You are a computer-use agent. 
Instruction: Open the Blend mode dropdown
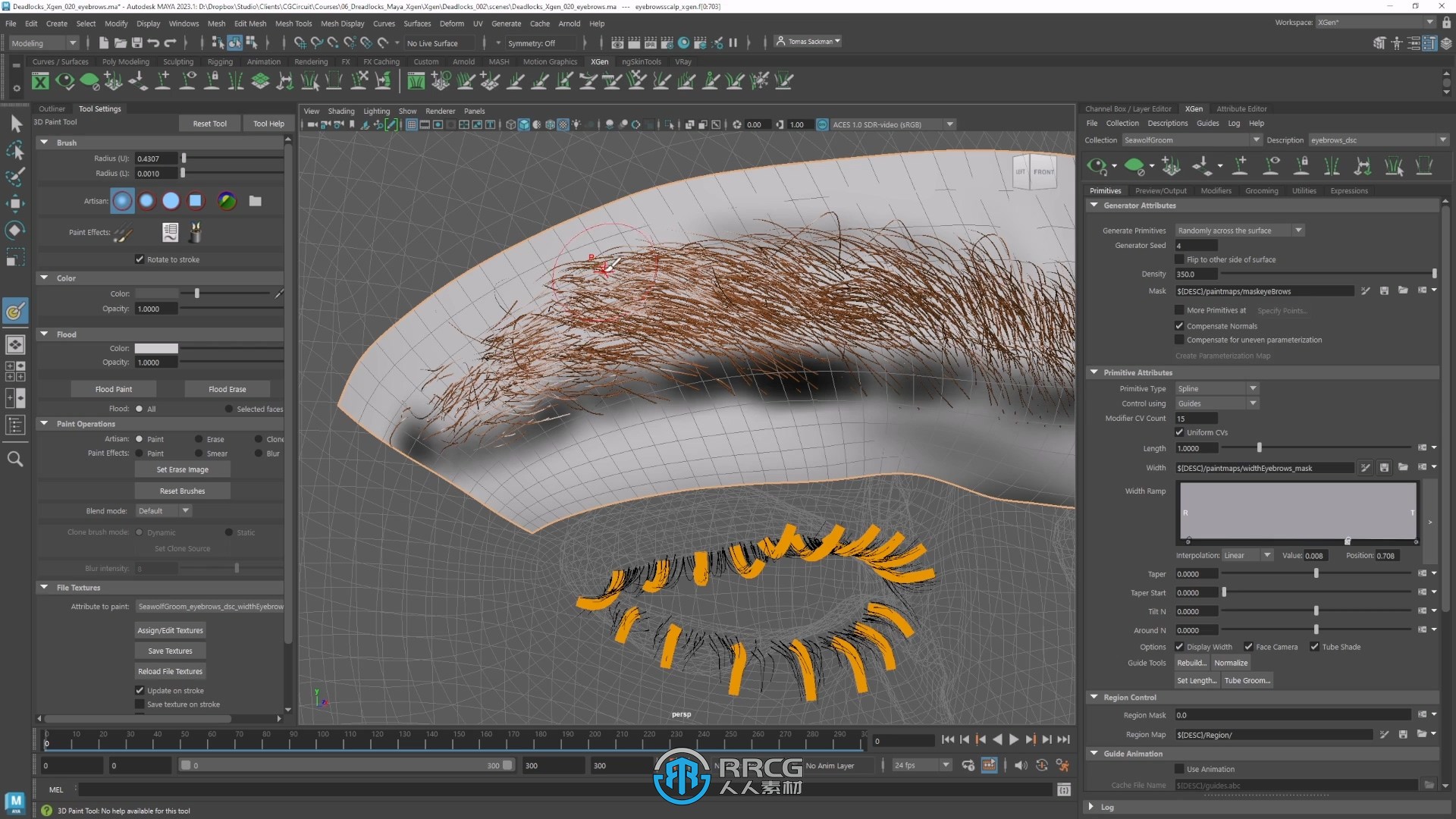click(163, 511)
